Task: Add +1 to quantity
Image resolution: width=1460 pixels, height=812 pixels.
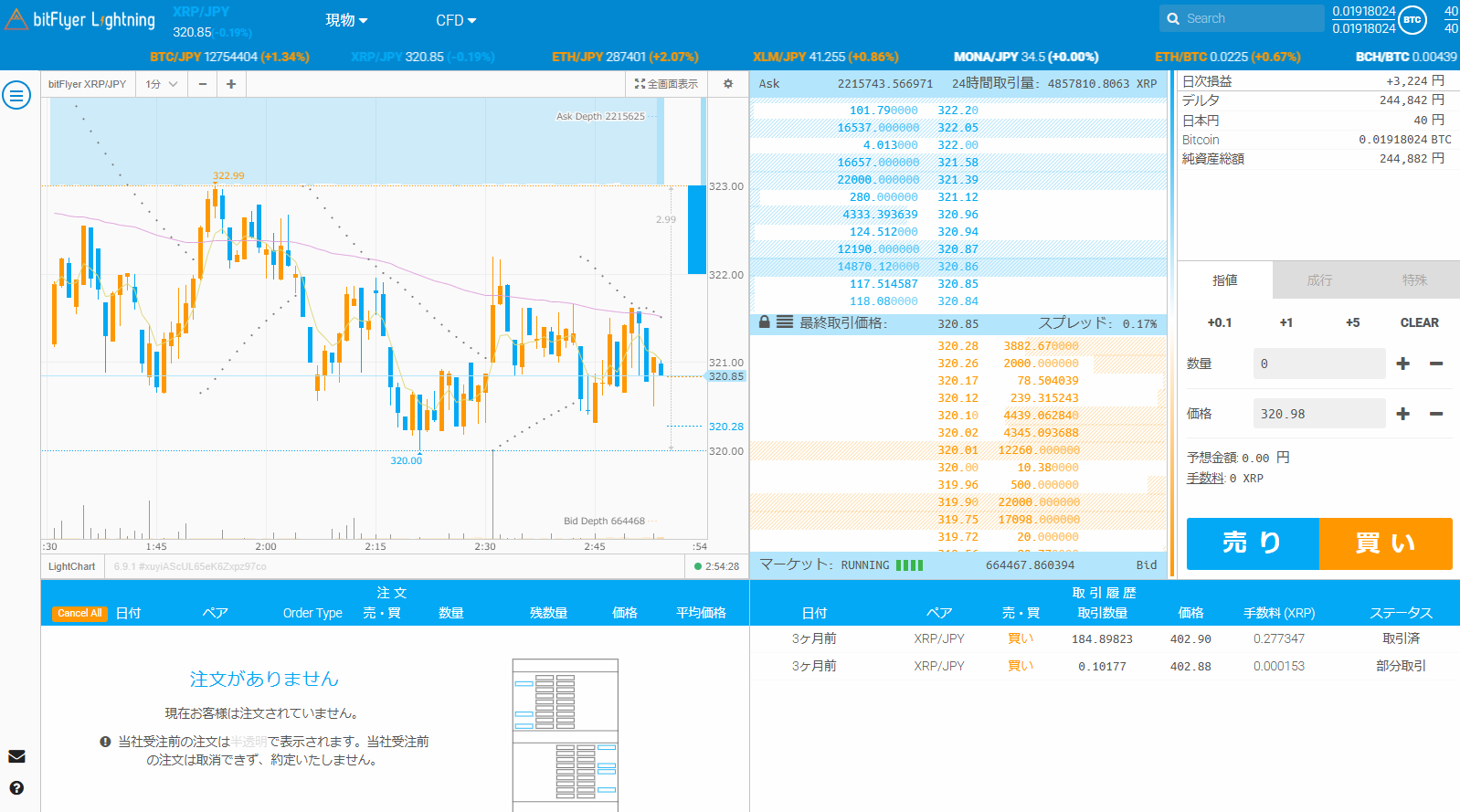Action: point(1286,322)
